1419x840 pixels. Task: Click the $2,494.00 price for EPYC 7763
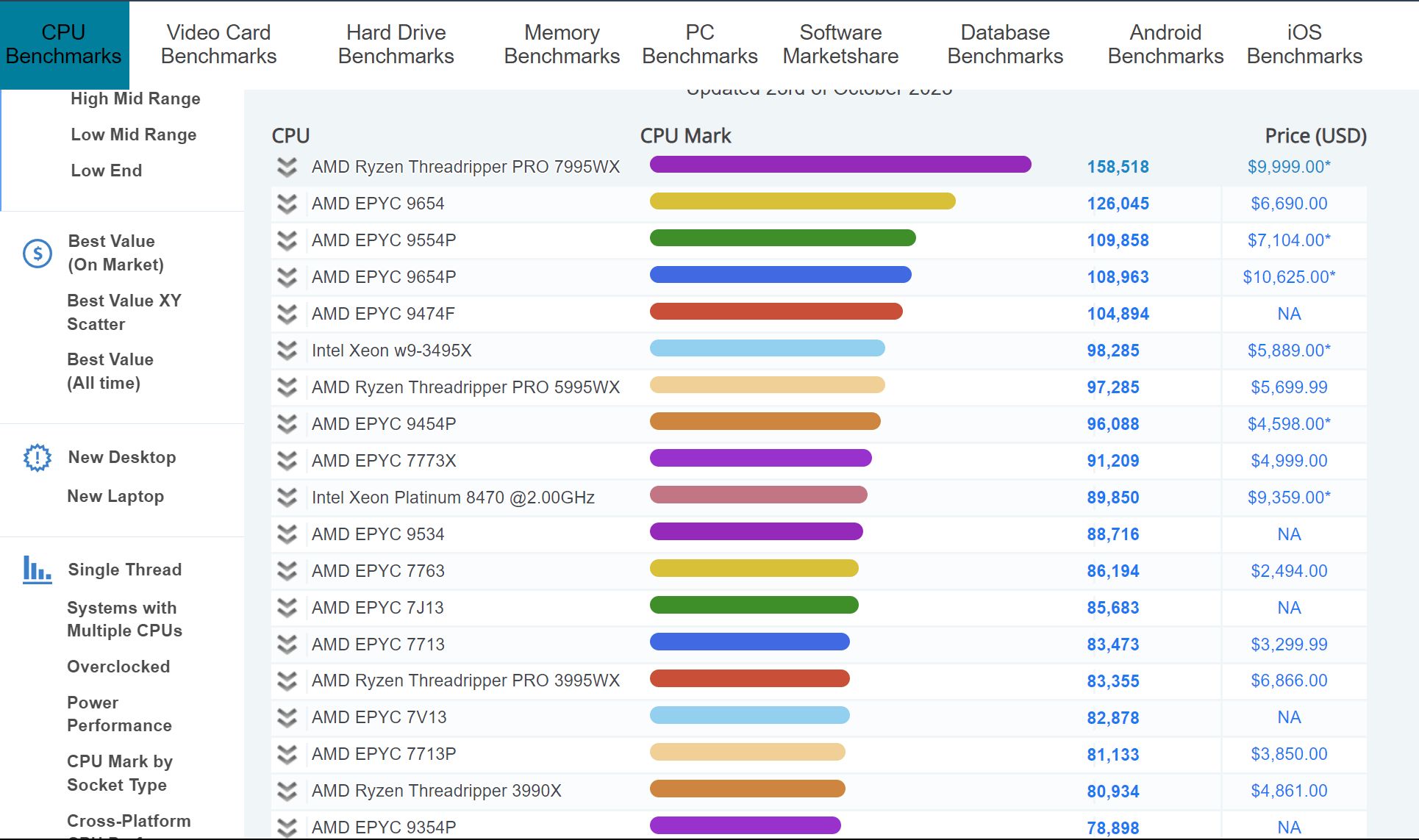[x=1289, y=571]
